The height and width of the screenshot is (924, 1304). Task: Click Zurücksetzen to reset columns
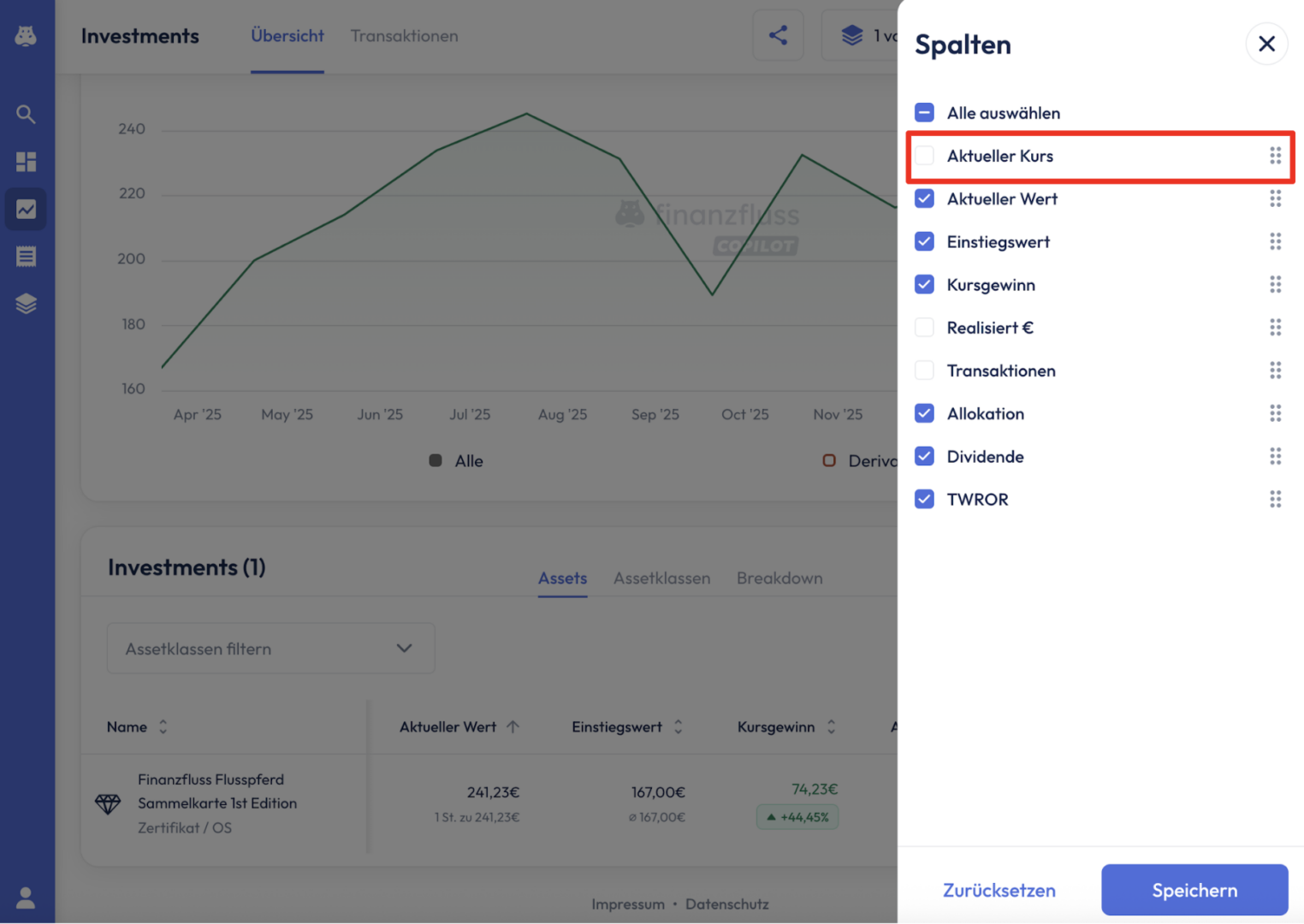click(999, 890)
